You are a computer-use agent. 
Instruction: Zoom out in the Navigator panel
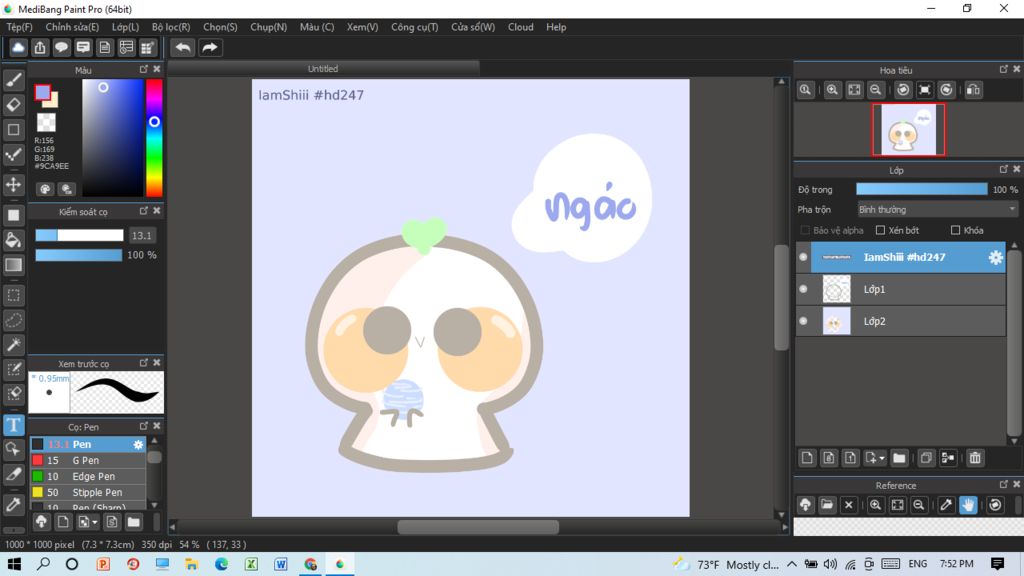876,90
